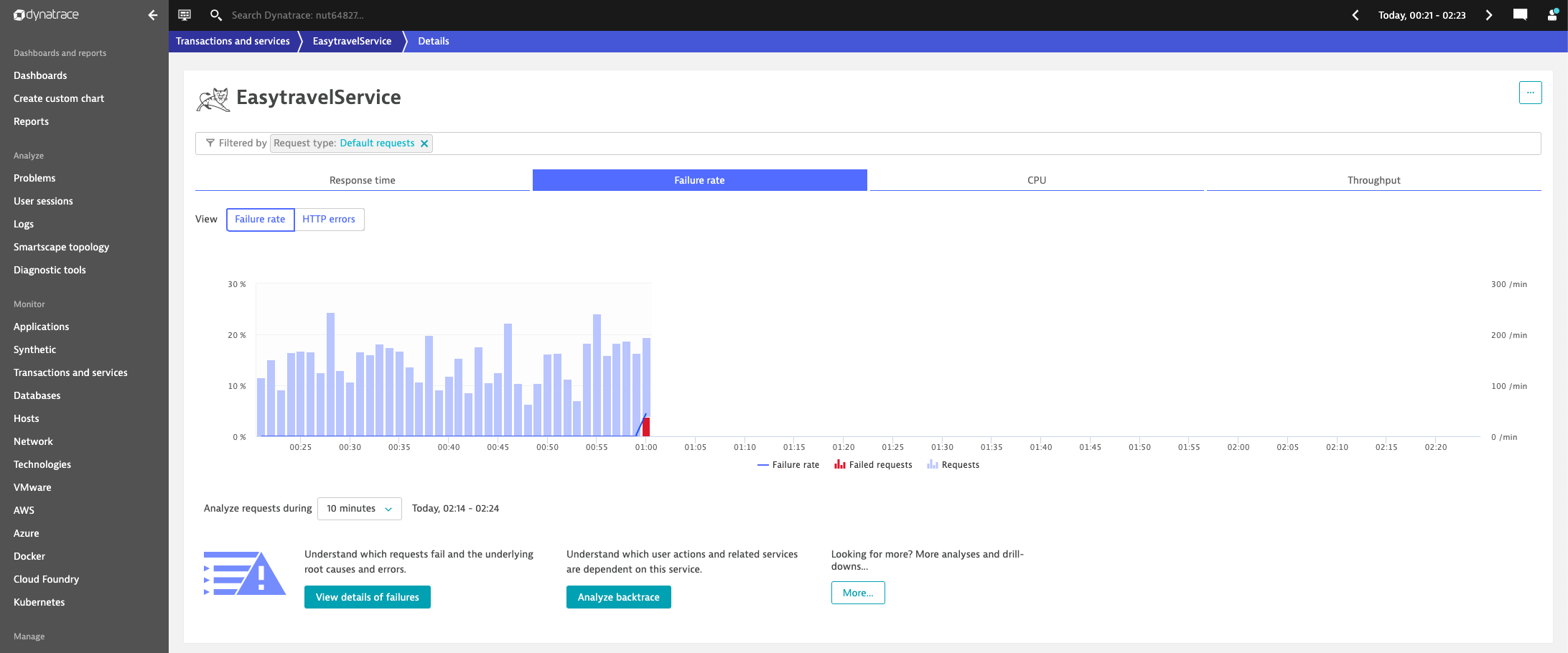Collapse the sidebar with the back arrow

(x=152, y=15)
